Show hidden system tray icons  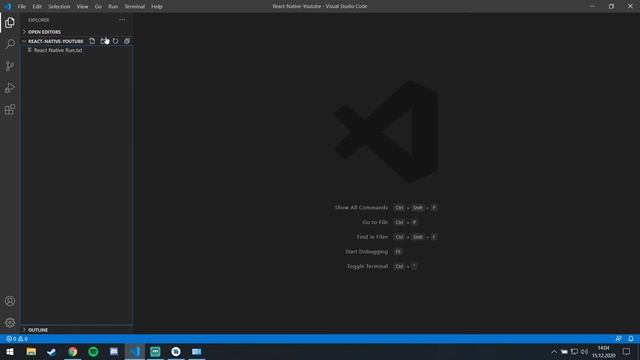pos(554,351)
